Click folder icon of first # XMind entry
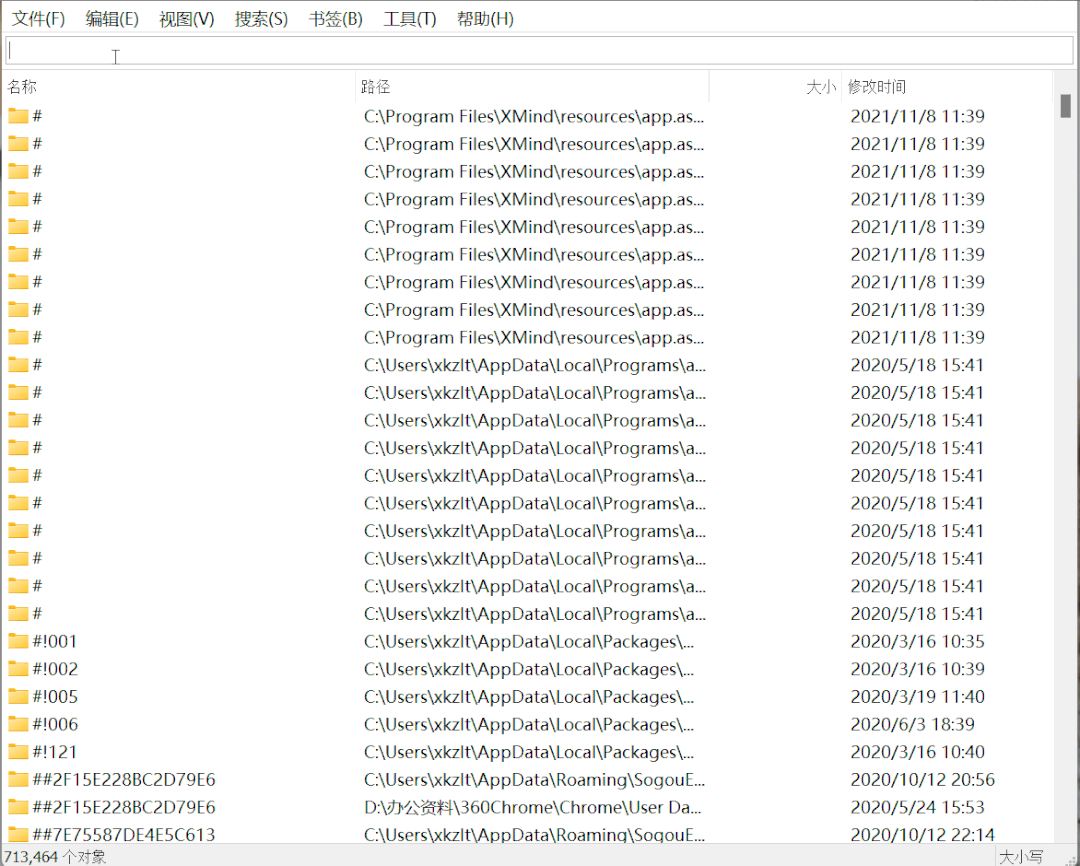The width and height of the screenshot is (1080, 866). 18,116
